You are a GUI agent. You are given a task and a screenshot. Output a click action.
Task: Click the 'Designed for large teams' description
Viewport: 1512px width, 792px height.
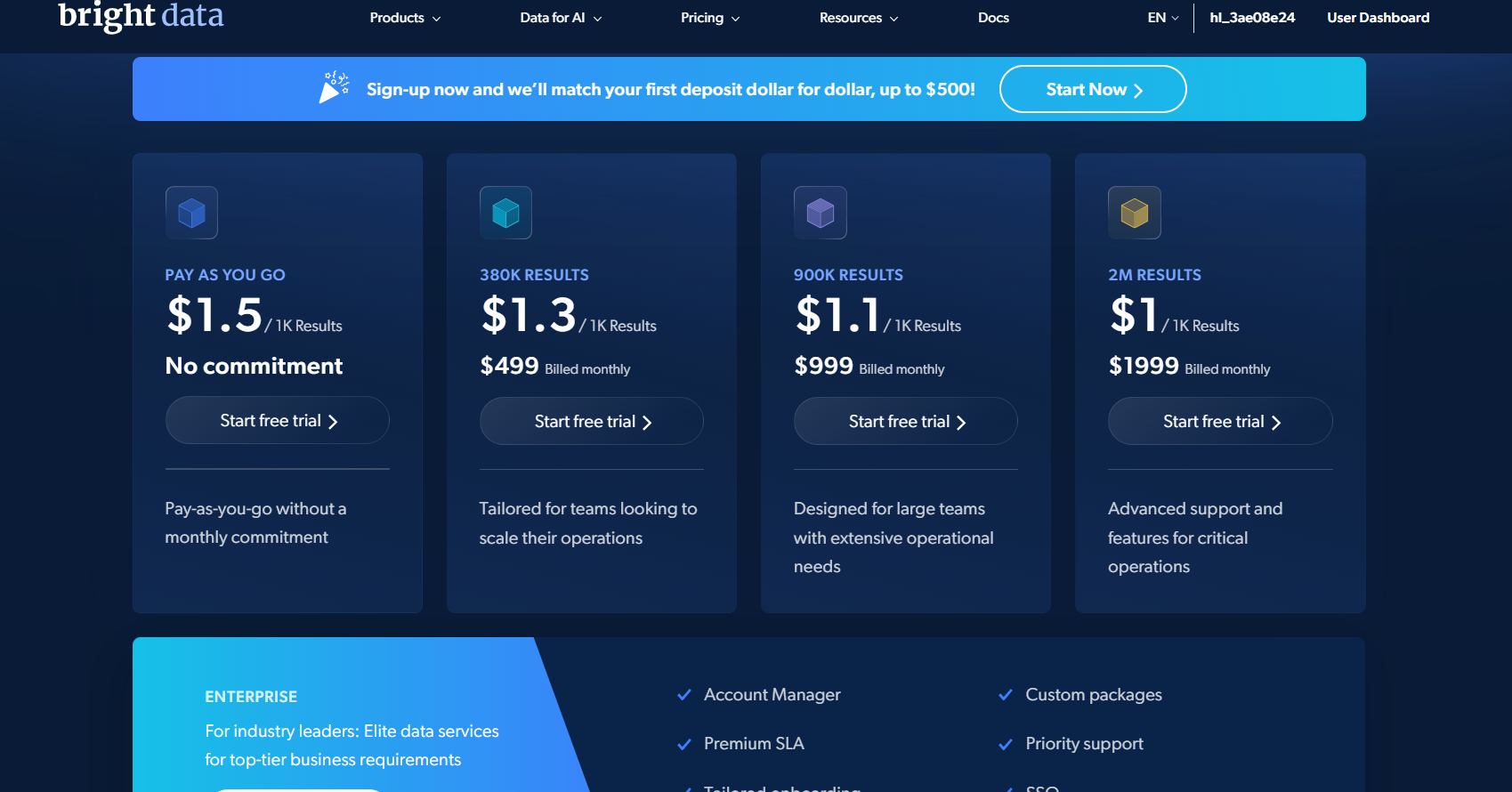pos(893,537)
